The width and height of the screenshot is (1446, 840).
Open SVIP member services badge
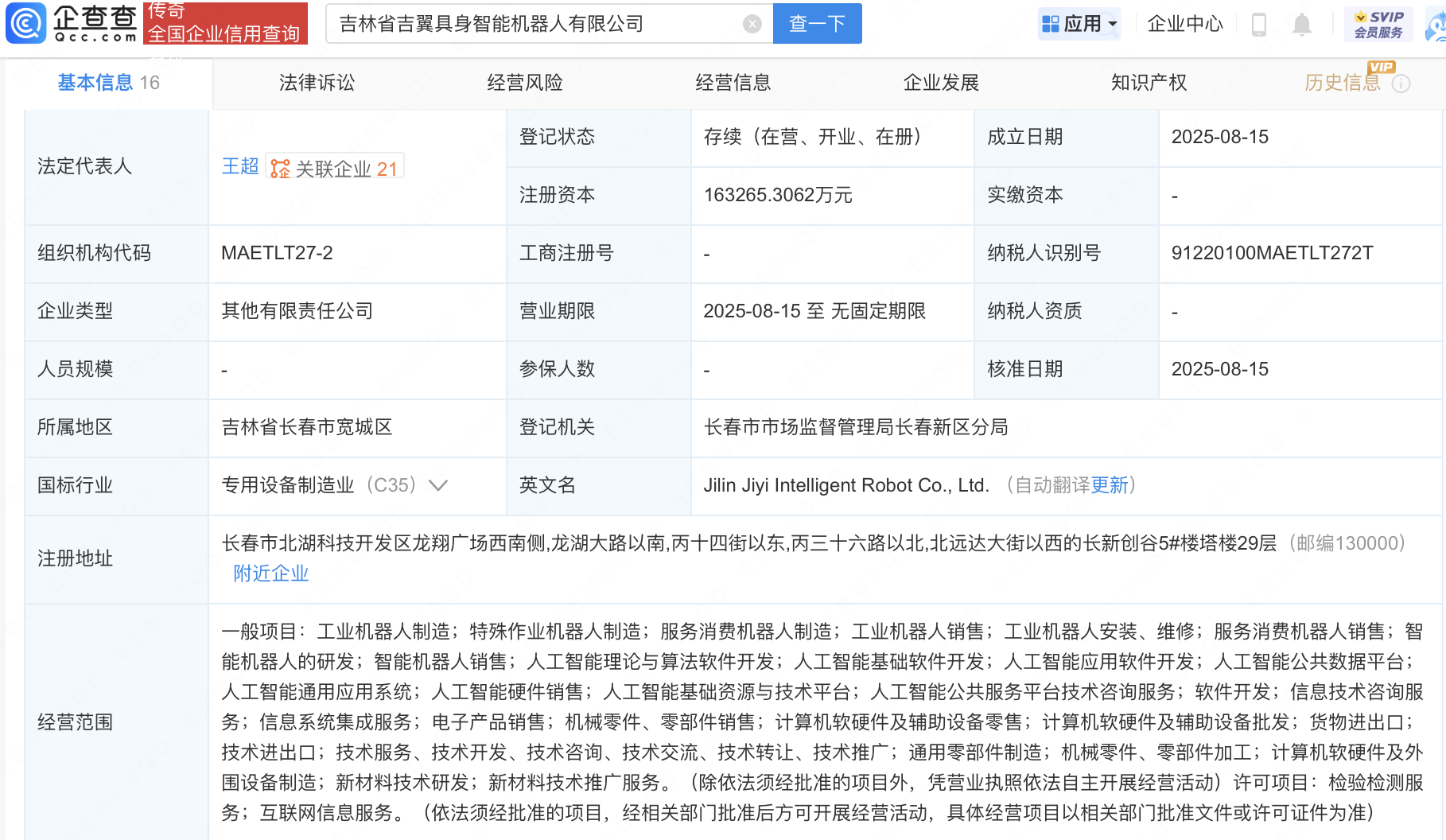[x=1378, y=24]
